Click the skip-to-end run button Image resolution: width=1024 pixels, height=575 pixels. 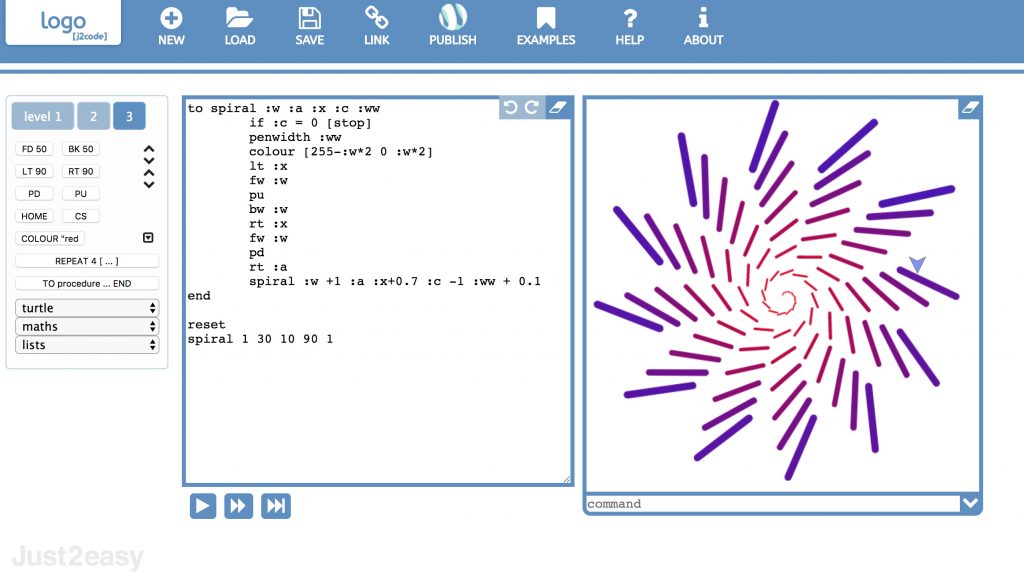coord(275,506)
